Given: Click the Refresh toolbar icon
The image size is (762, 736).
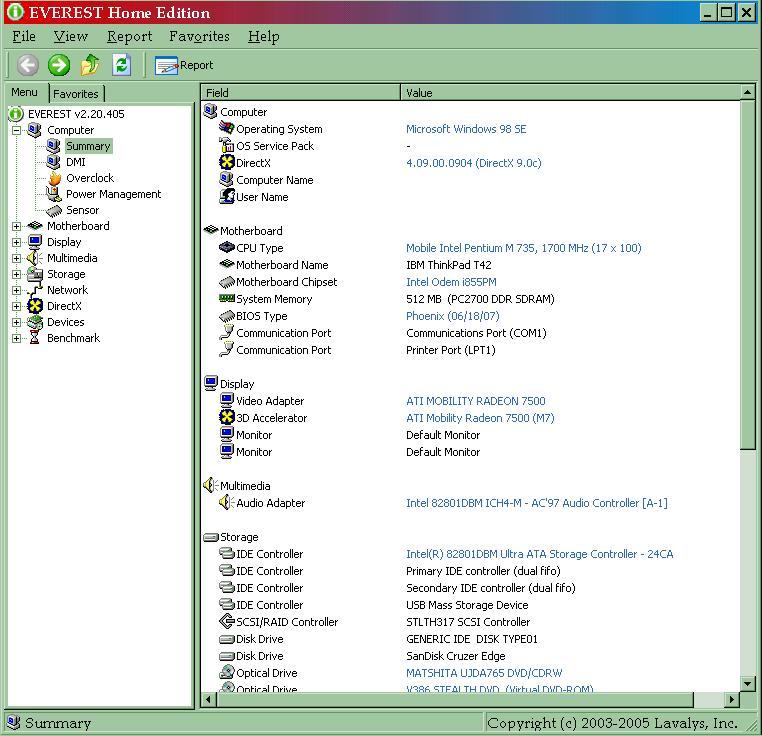Looking at the screenshot, I should click(x=121, y=65).
